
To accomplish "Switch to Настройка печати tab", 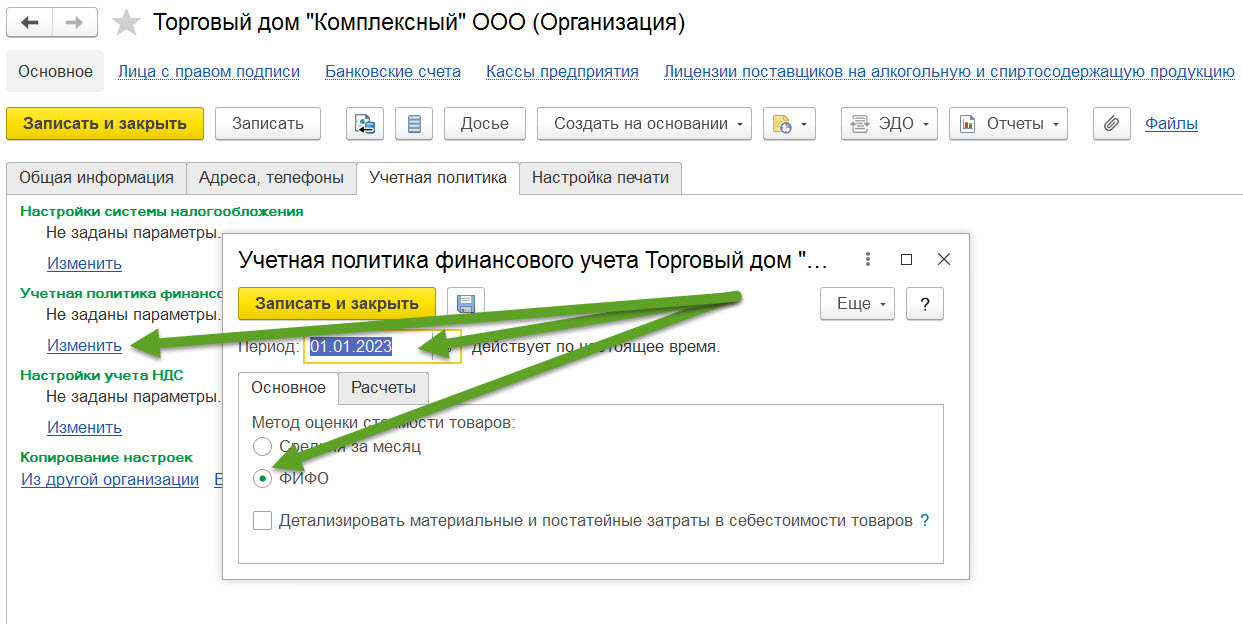I will coord(600,178).
